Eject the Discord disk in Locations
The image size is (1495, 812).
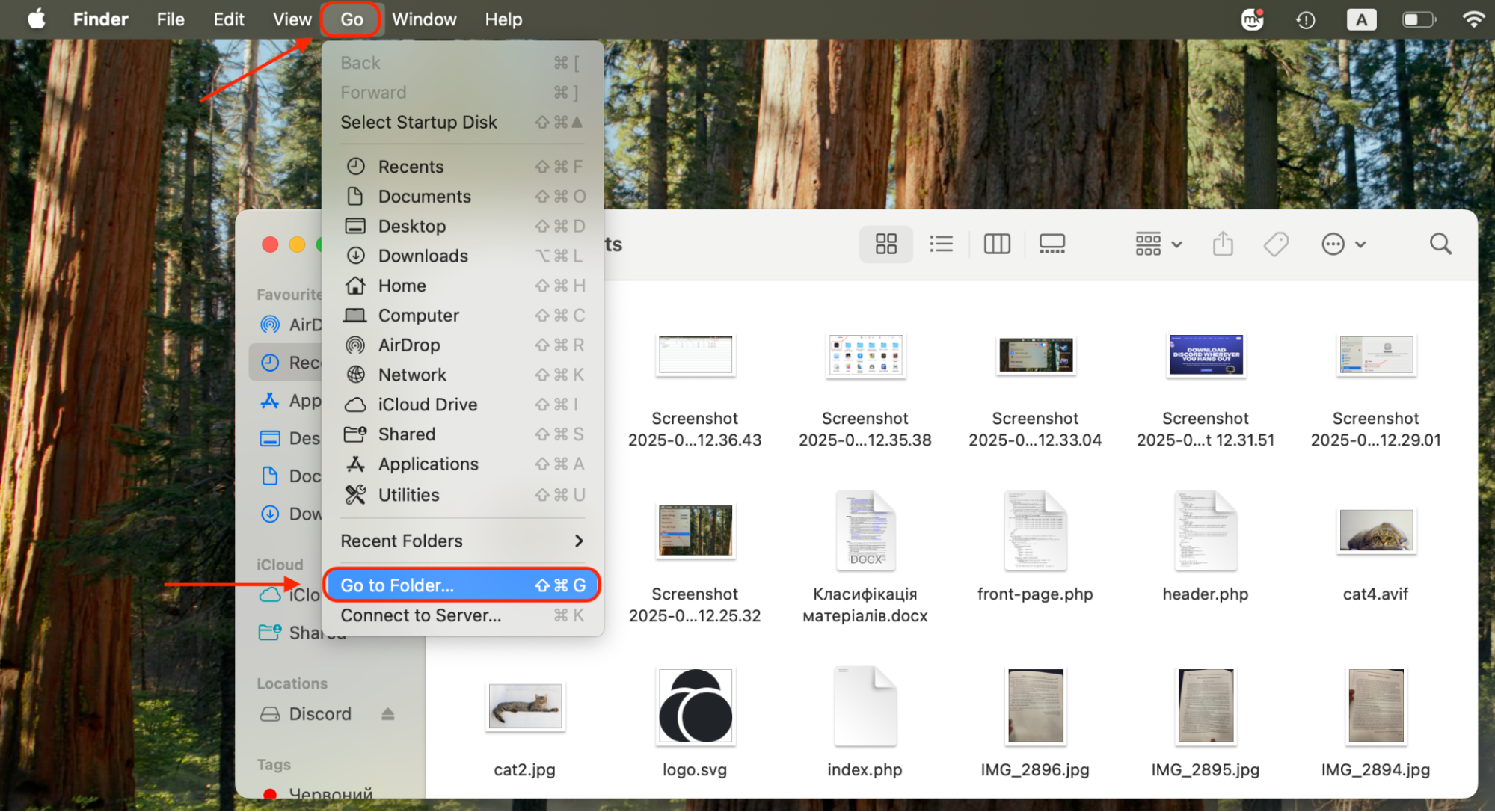[388, 713]
